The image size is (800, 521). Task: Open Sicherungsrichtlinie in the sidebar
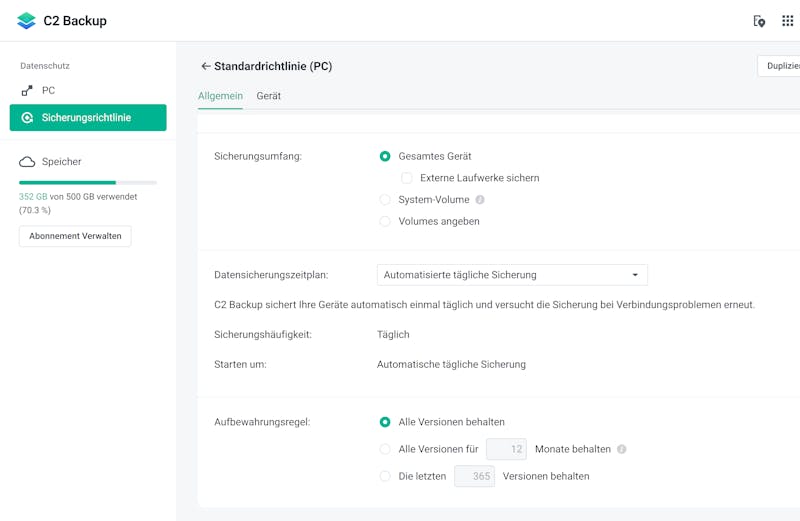[88, 118]
